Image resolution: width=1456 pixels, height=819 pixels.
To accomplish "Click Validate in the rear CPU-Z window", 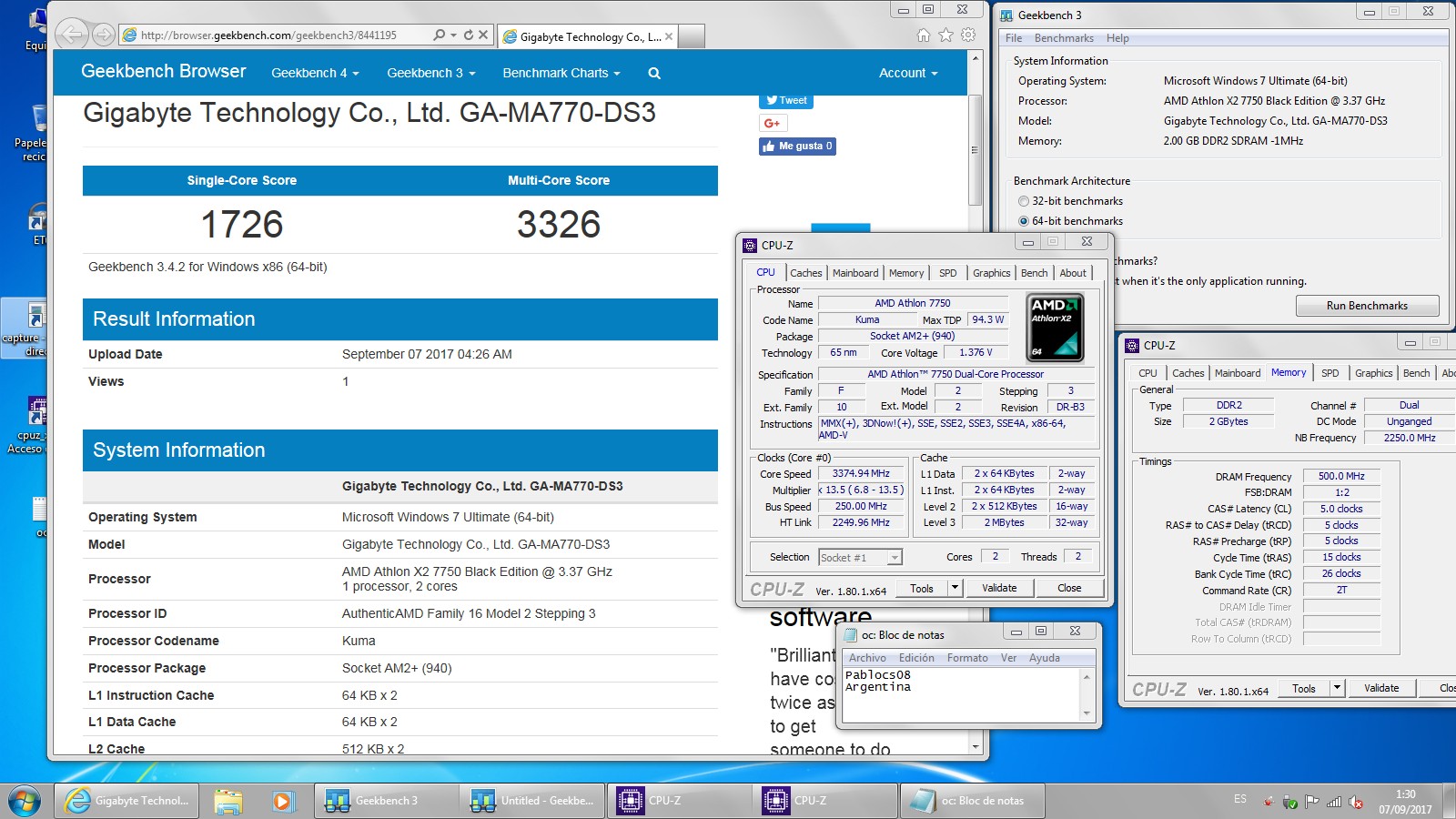I will (x=1381, y=688).
